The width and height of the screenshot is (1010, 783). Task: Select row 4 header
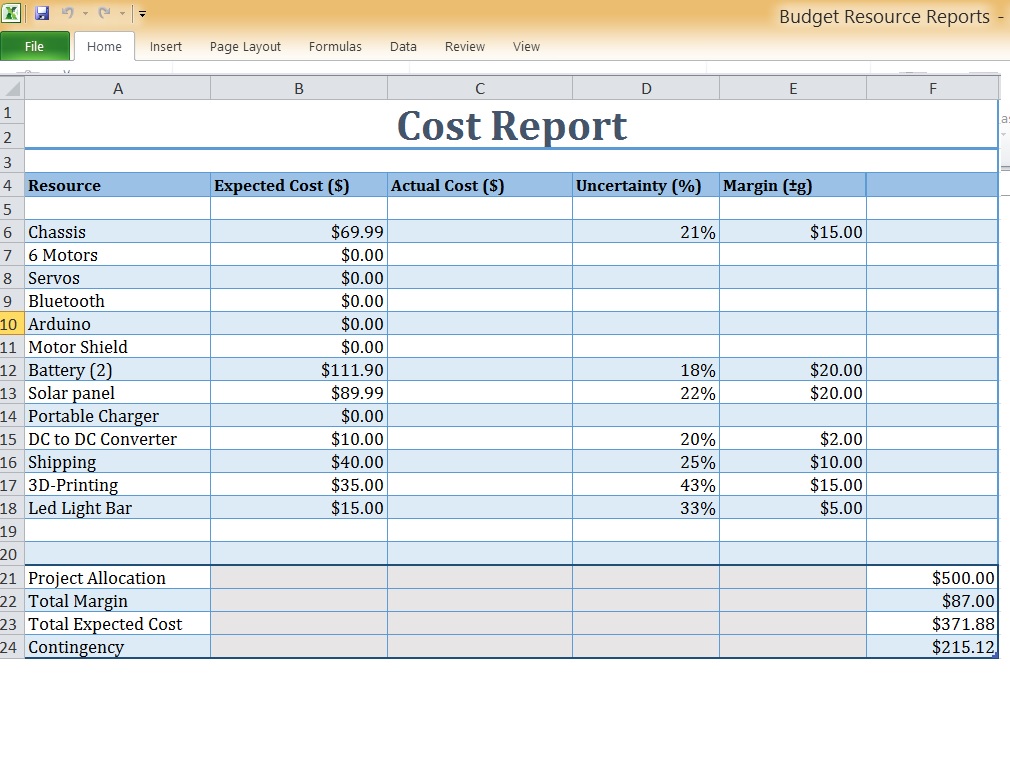[x=12, y=185]
